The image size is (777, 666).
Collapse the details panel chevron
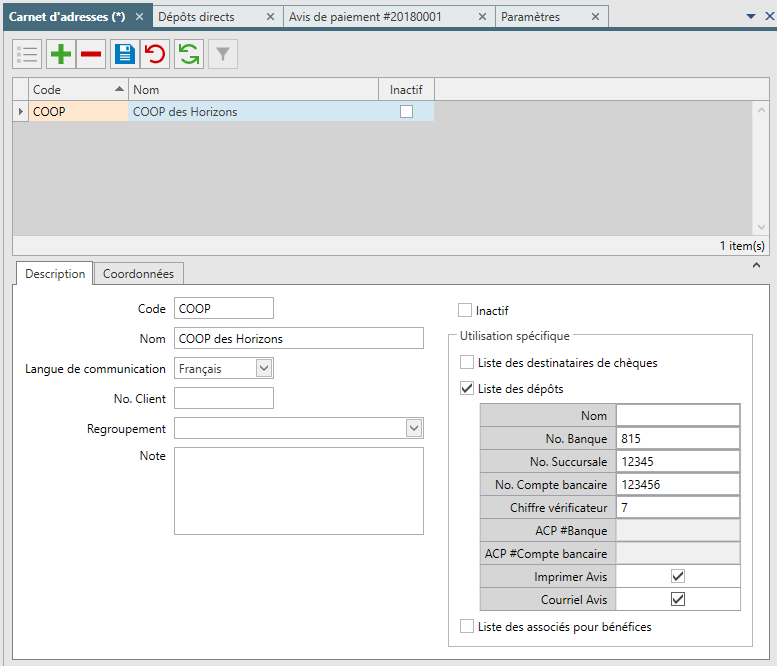756,266
